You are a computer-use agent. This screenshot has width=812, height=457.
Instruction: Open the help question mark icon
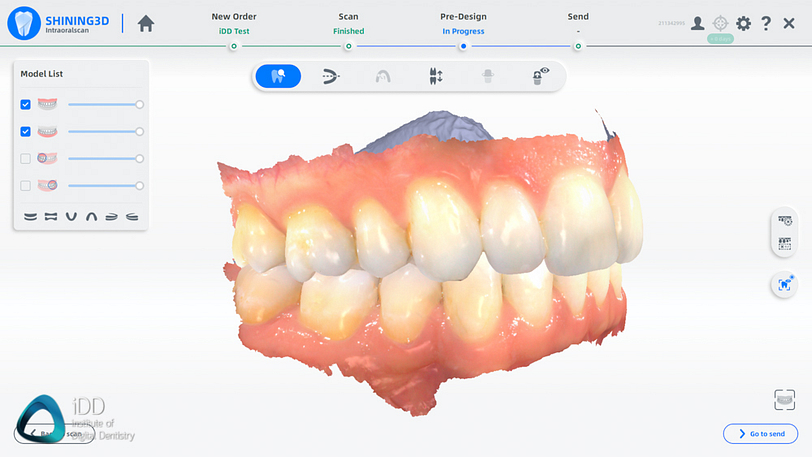766,23
